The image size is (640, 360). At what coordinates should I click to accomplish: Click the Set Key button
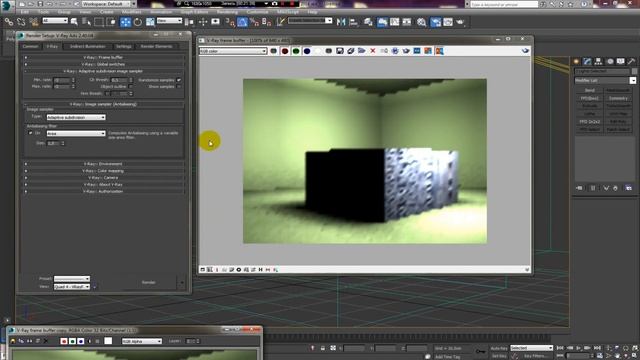click(x=499, y=356)
